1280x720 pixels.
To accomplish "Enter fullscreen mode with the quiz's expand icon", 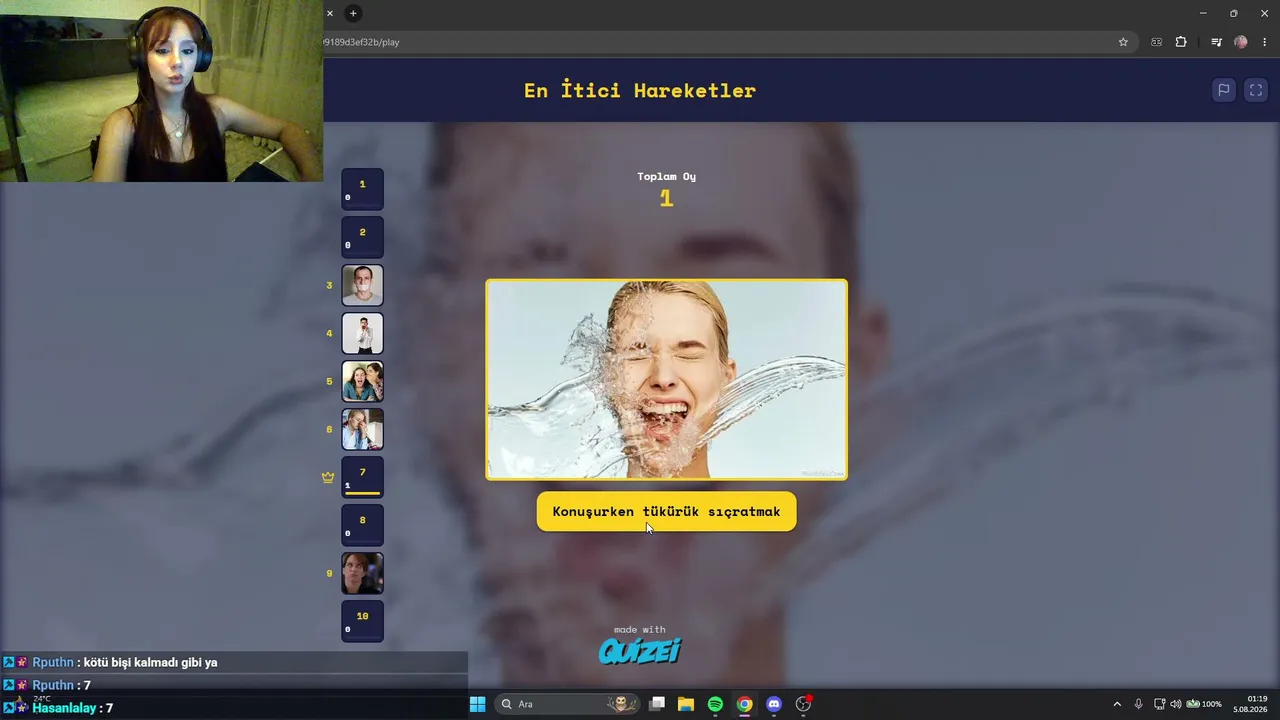I will (x=1256, y=90).
